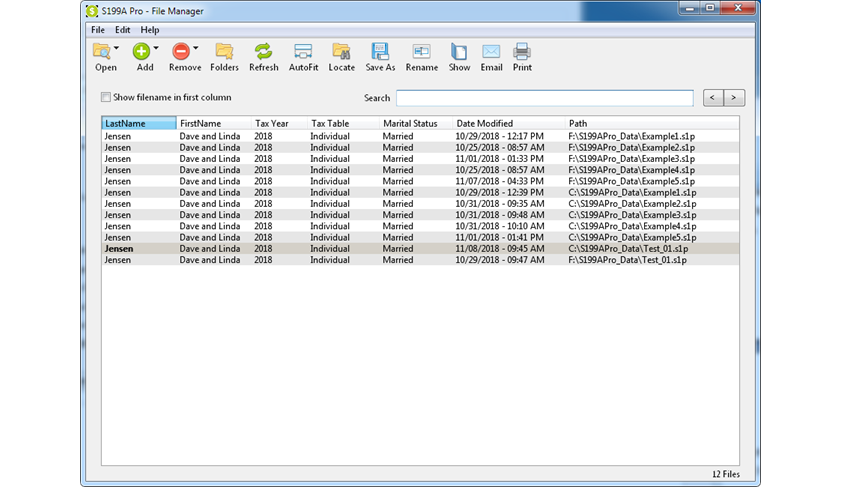Select row with path F:\S199APro_Data\Example5.s1p

pos(420,181)
